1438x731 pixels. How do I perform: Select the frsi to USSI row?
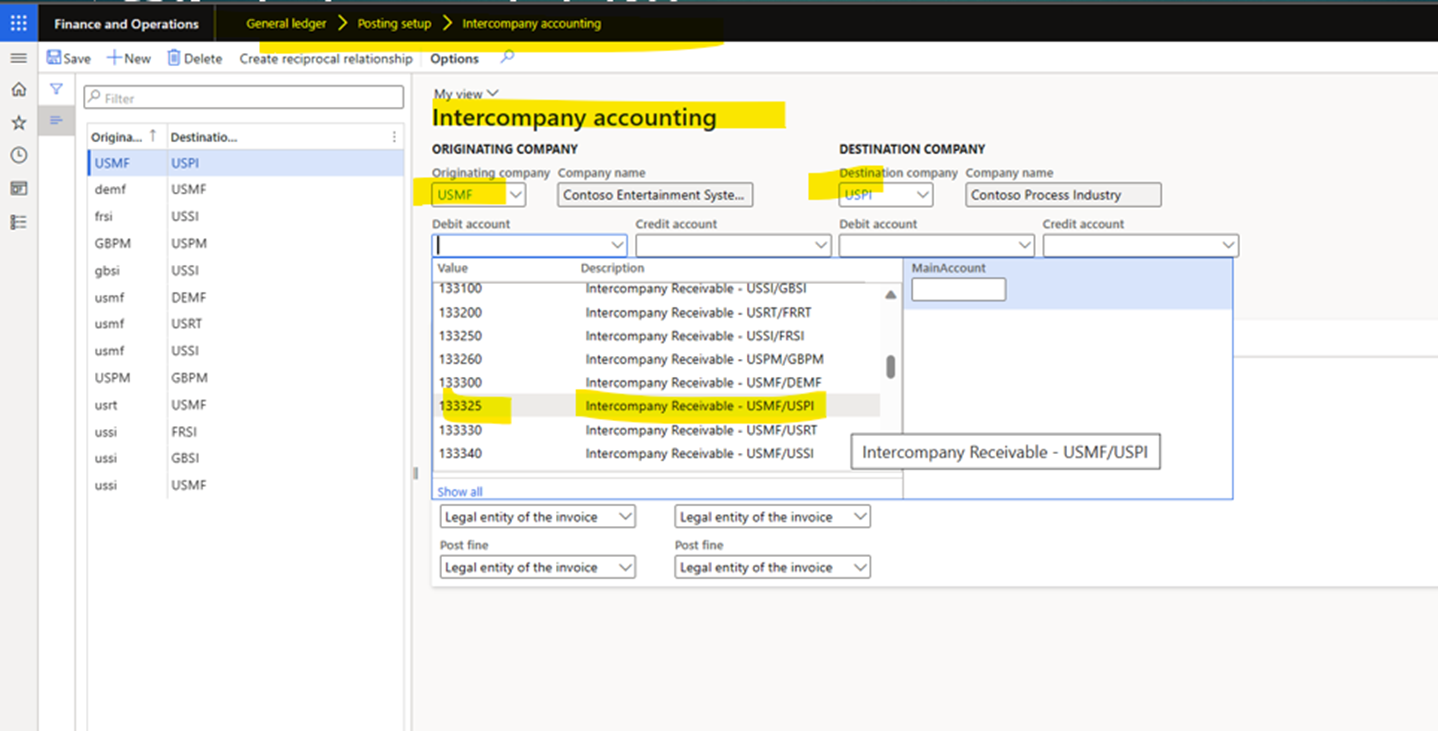point(246,216)
